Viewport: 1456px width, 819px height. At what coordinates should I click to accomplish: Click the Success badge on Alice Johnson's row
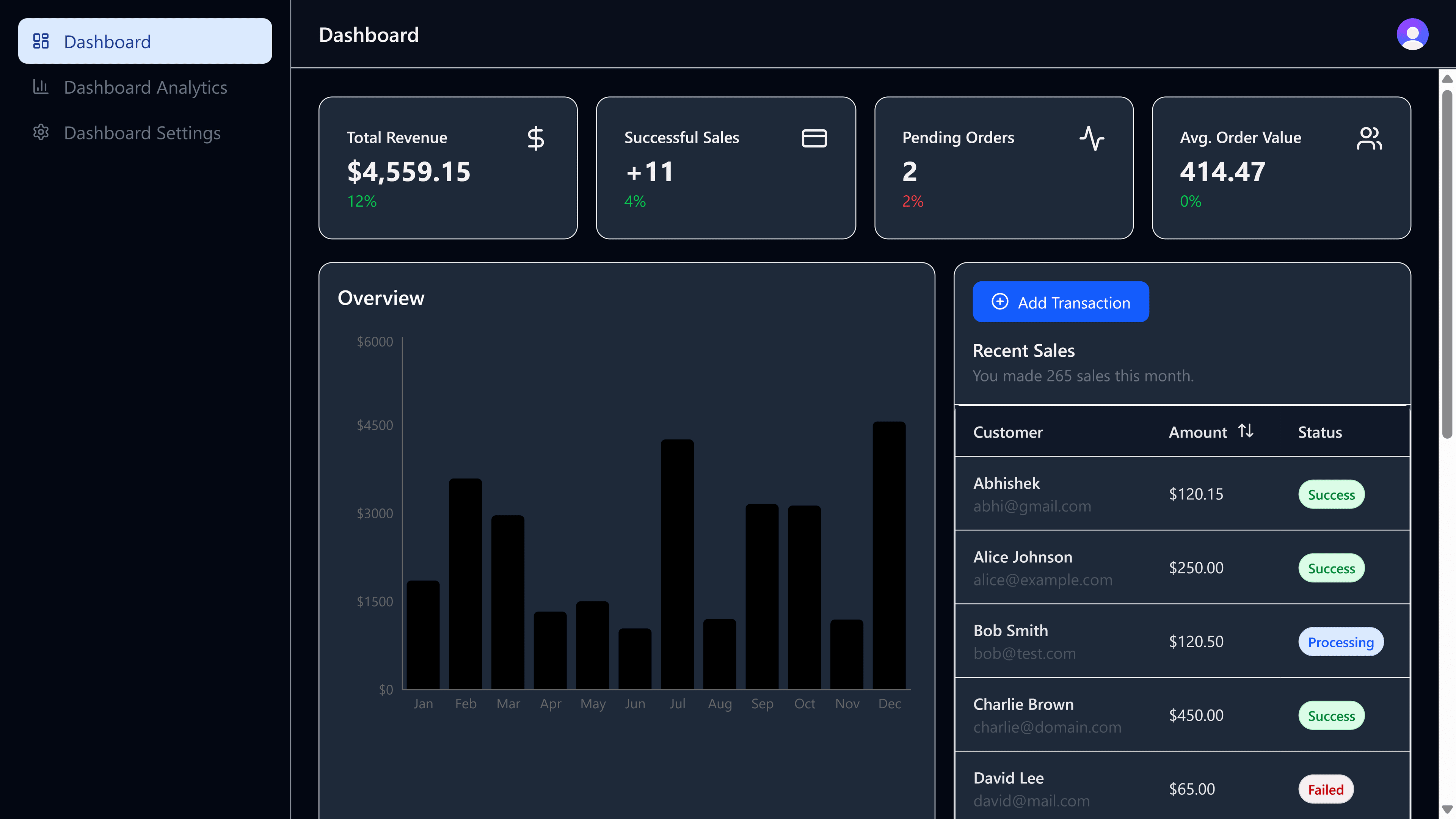coord(1331,568)
